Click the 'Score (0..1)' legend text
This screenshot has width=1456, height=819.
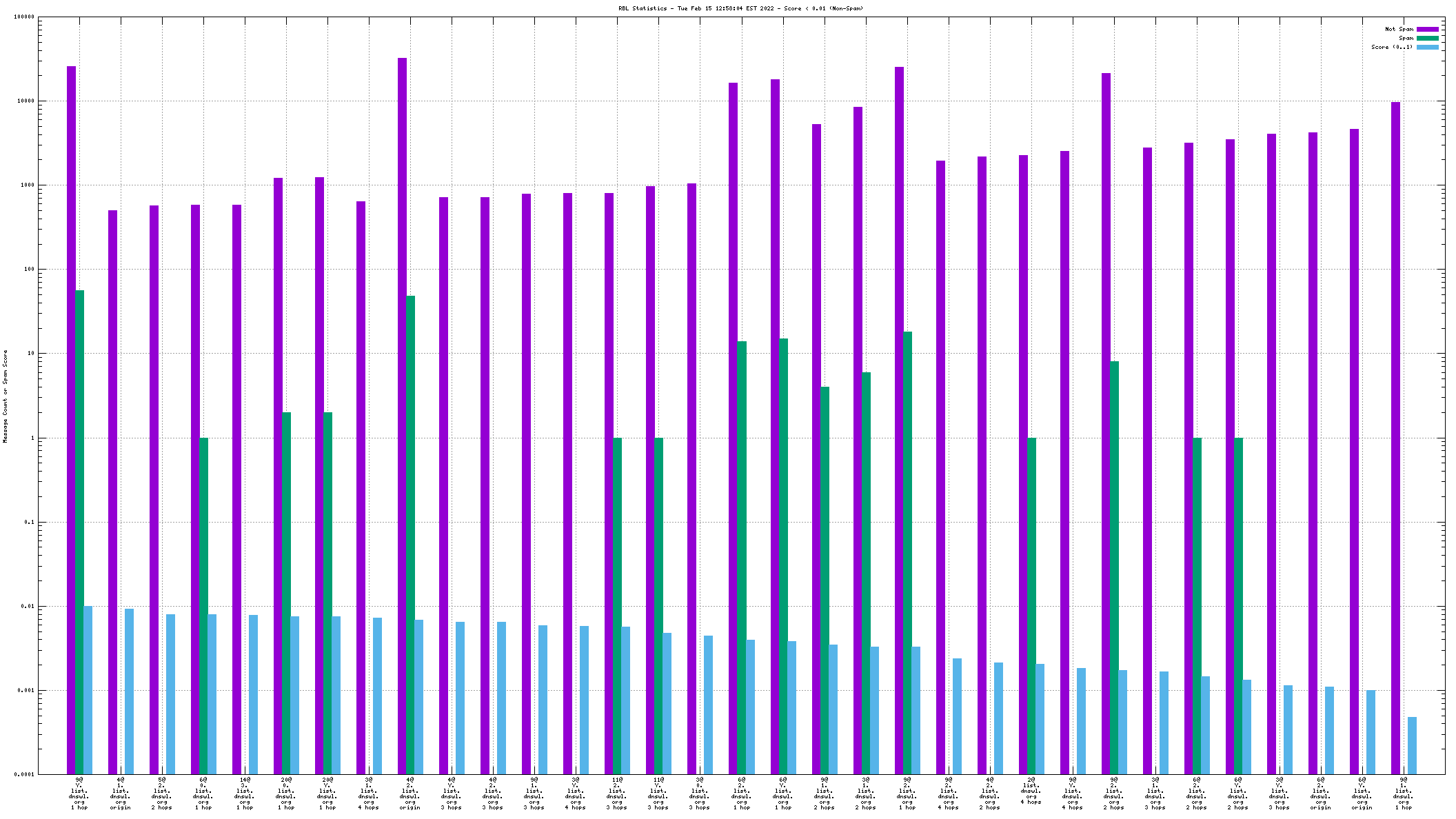[1392, 47]
